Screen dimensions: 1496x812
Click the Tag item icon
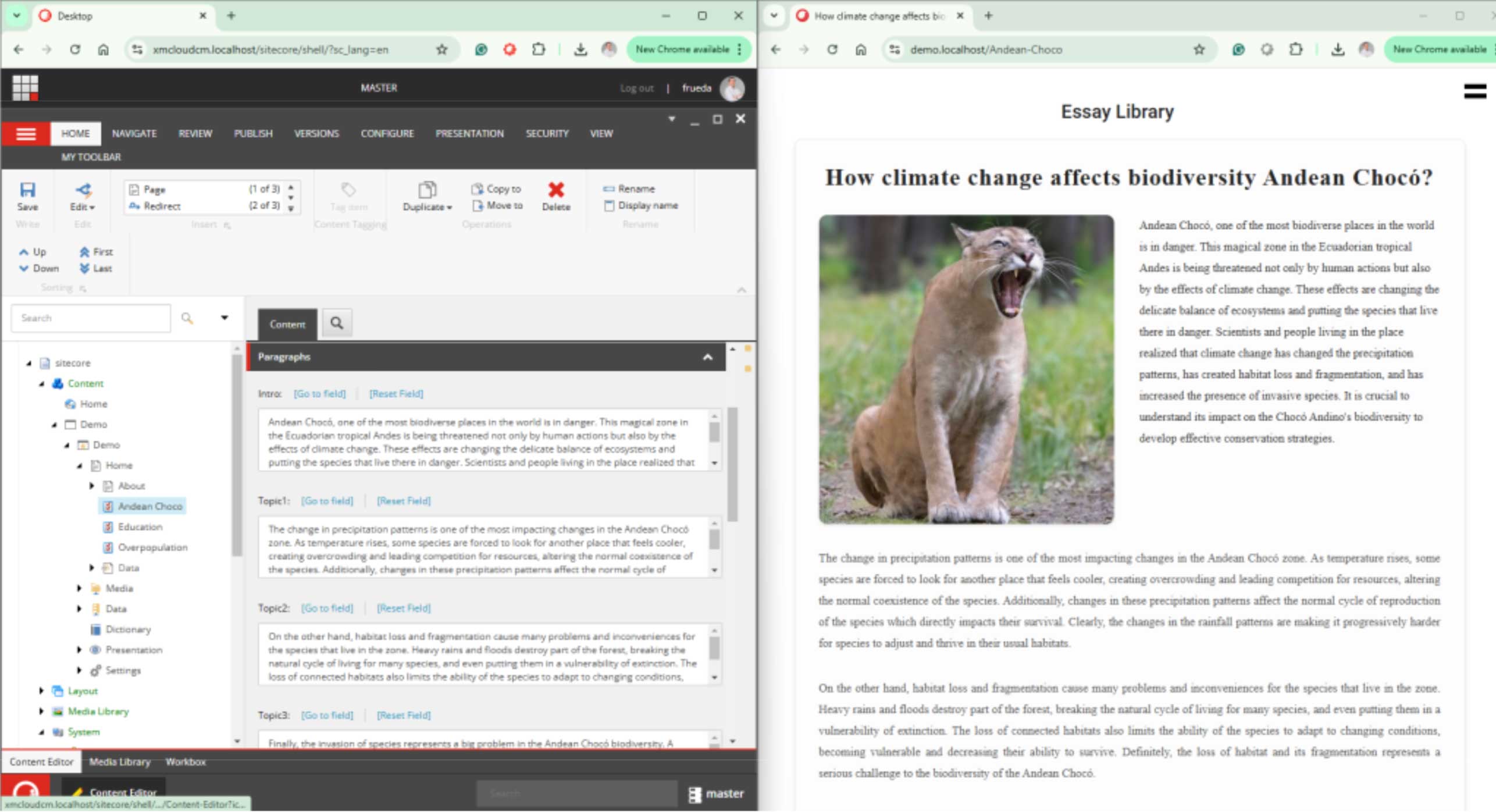pos(348,190)
